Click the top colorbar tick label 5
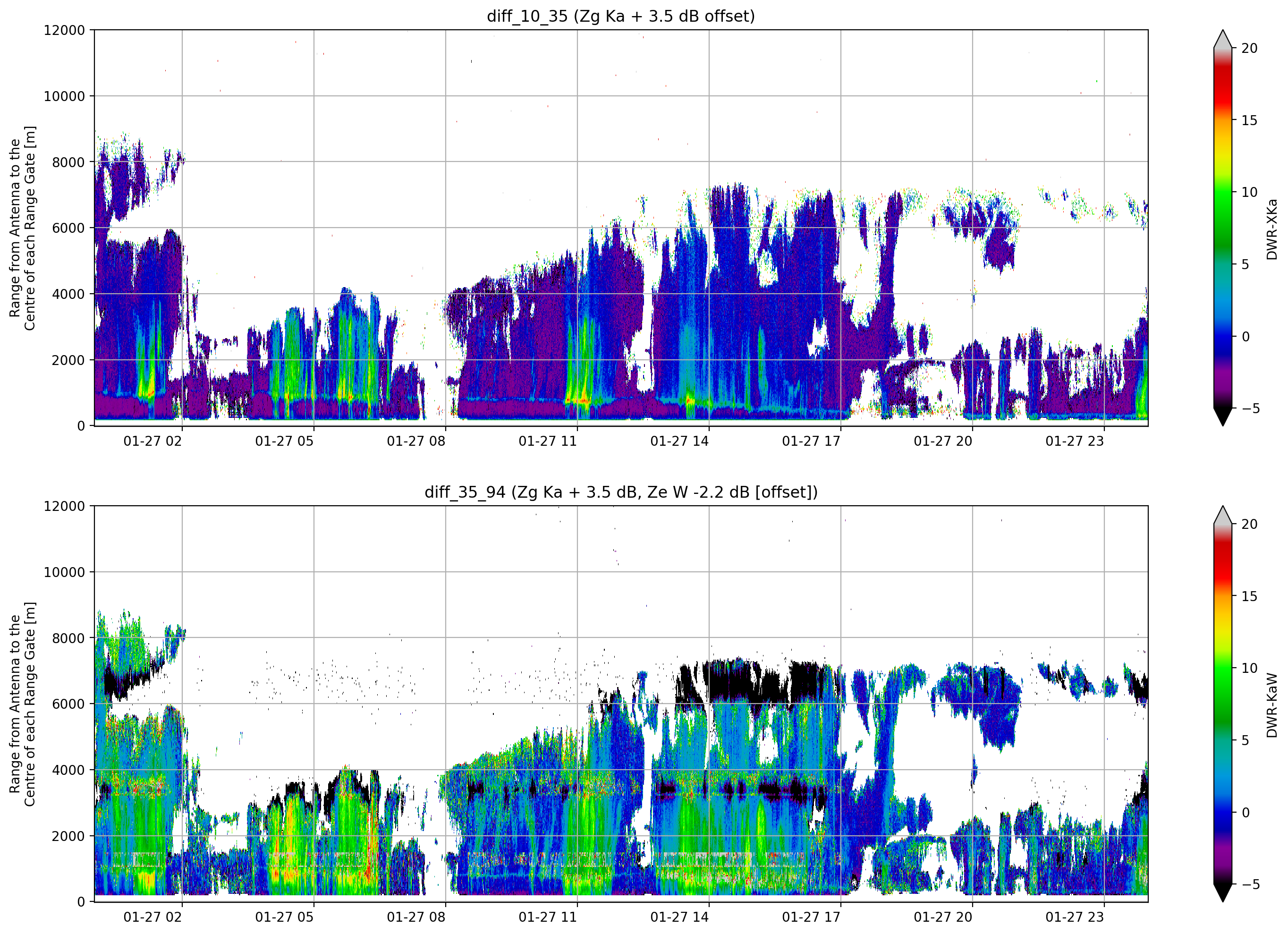Image resolution: width=1288 pixels, height=934 pixels. [x=1246, y=264]
